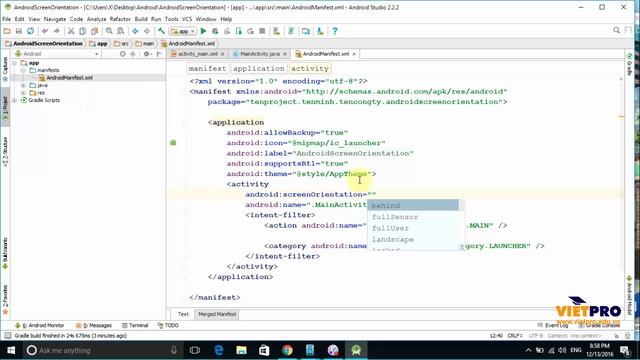Click Scroll from Source target icon
The image size is (640, 360).
tap(122, 54)
